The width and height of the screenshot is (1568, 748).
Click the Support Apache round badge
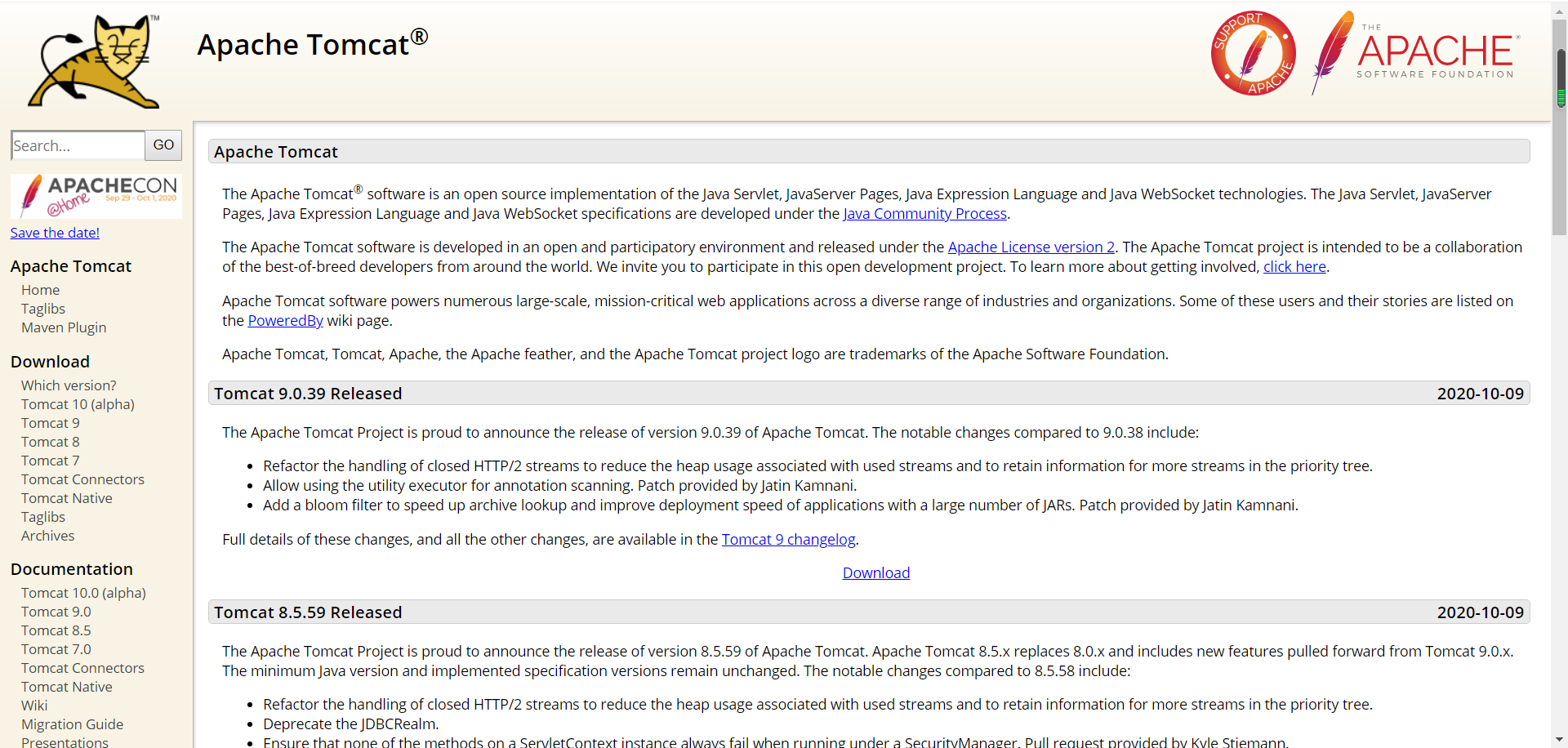(1254, 53)
